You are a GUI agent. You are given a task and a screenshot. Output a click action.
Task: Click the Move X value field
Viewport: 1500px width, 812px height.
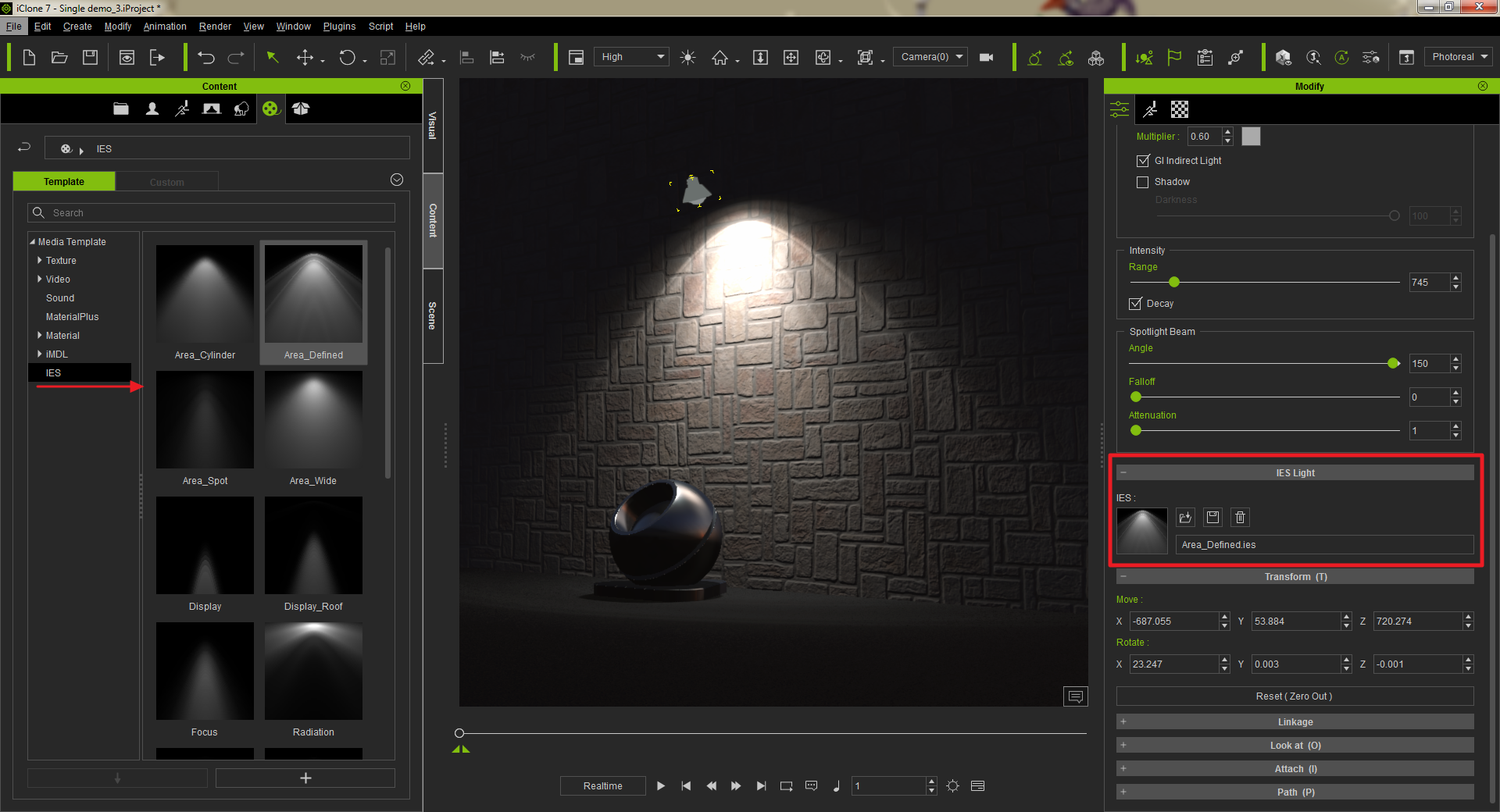1174,621
